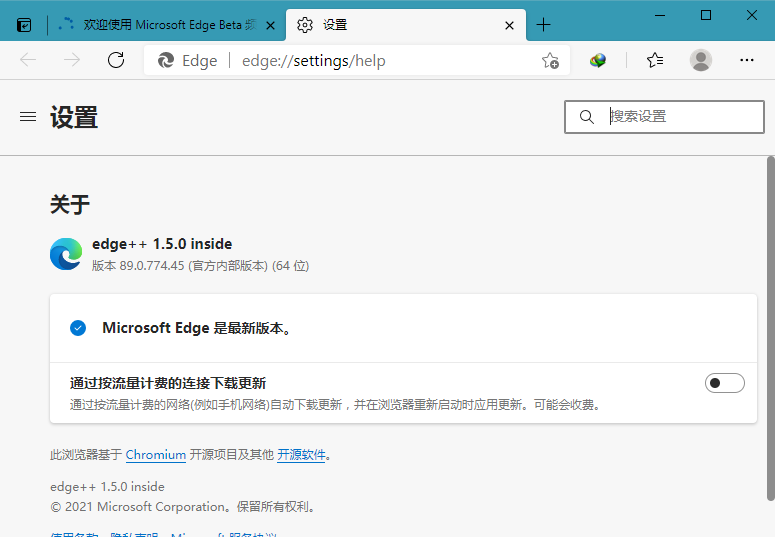Open the Settings and more menu
This screenshot has height=537, width=775.
click(x=746, y=60)
